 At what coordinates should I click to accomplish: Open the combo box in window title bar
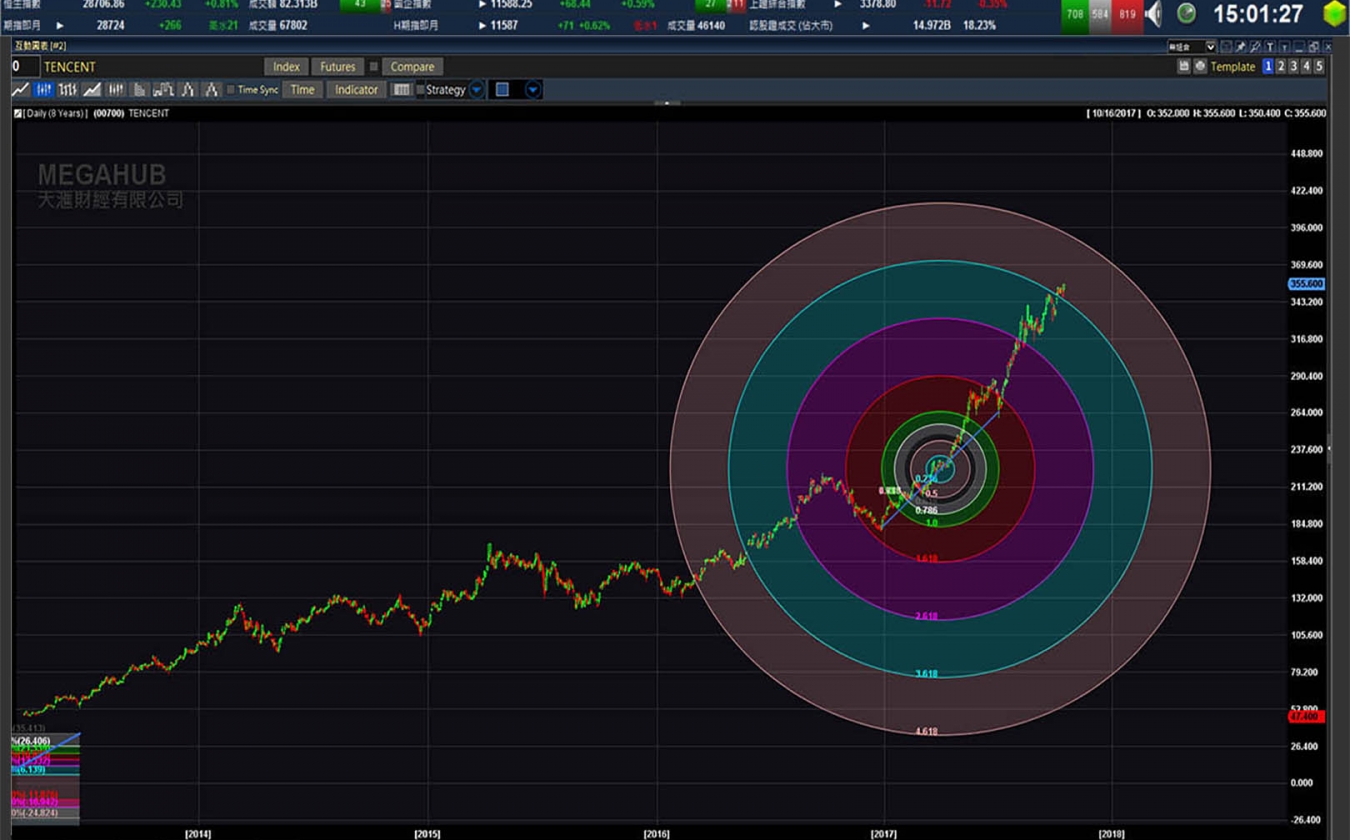[1191, 47]
